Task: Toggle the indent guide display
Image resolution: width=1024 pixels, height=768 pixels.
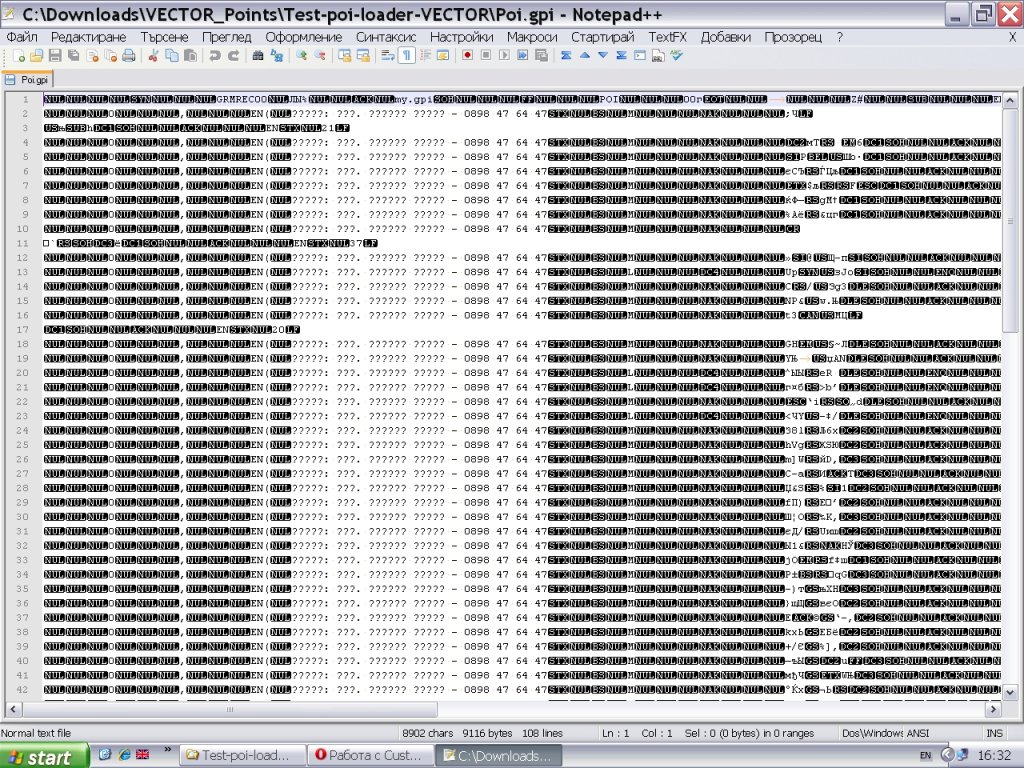Action: point(424,56)
